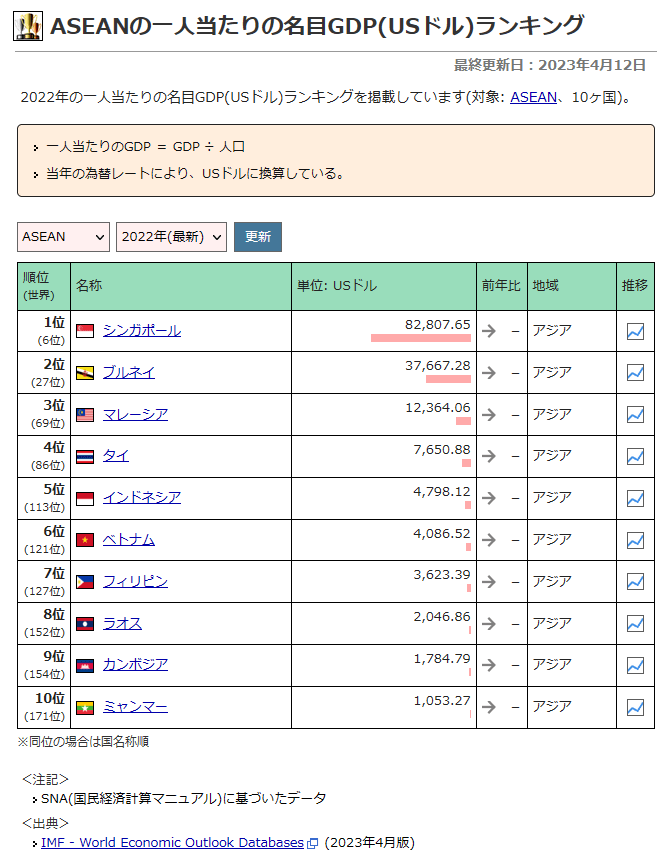Click the 単位: USドル column header
The width and height of the screenshot is (669, 856).
tap(337, 286)
